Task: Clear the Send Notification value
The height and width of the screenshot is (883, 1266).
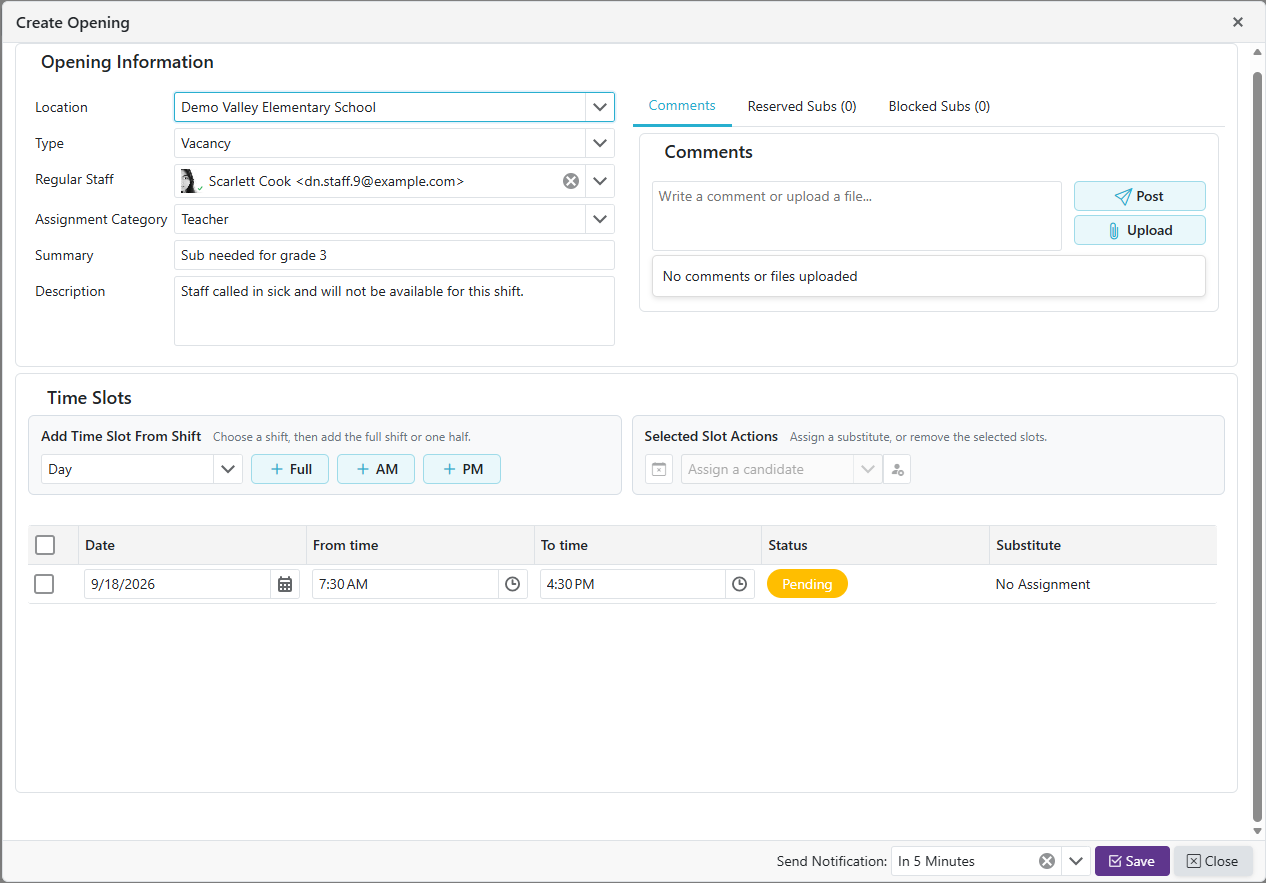Action: coord(1046,861)
